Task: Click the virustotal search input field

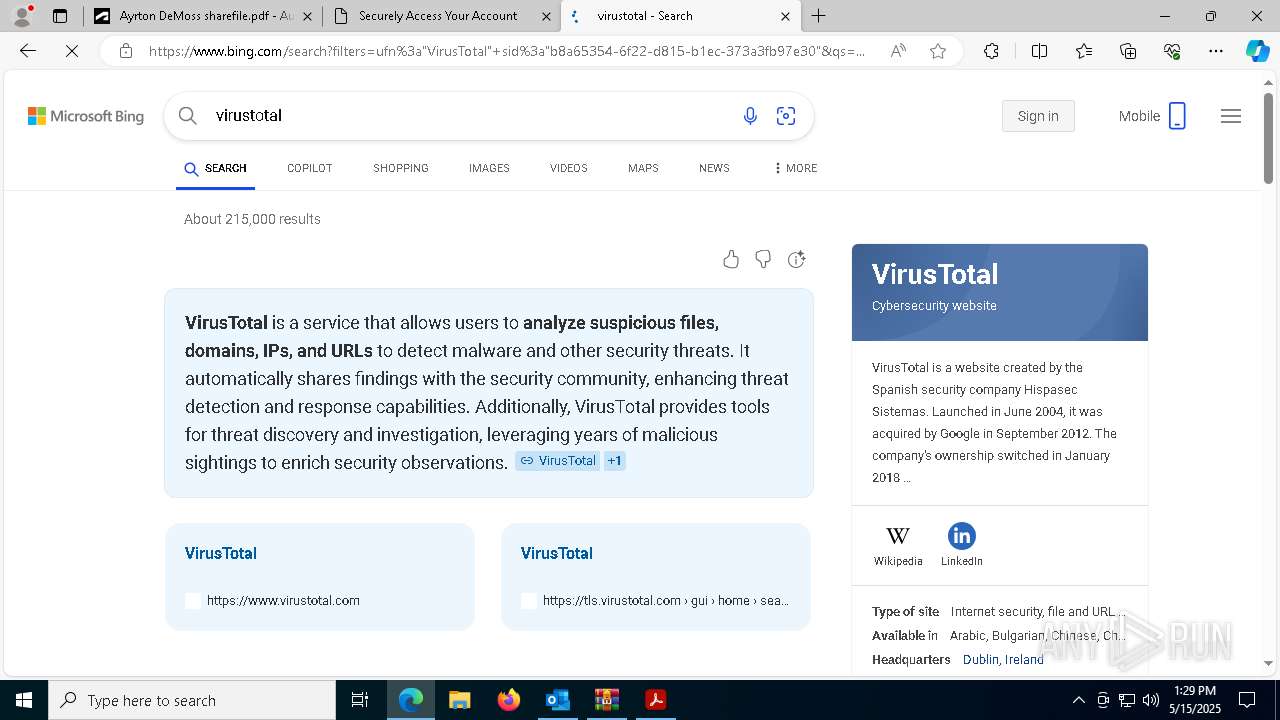Action: click(x=470, y=116)
